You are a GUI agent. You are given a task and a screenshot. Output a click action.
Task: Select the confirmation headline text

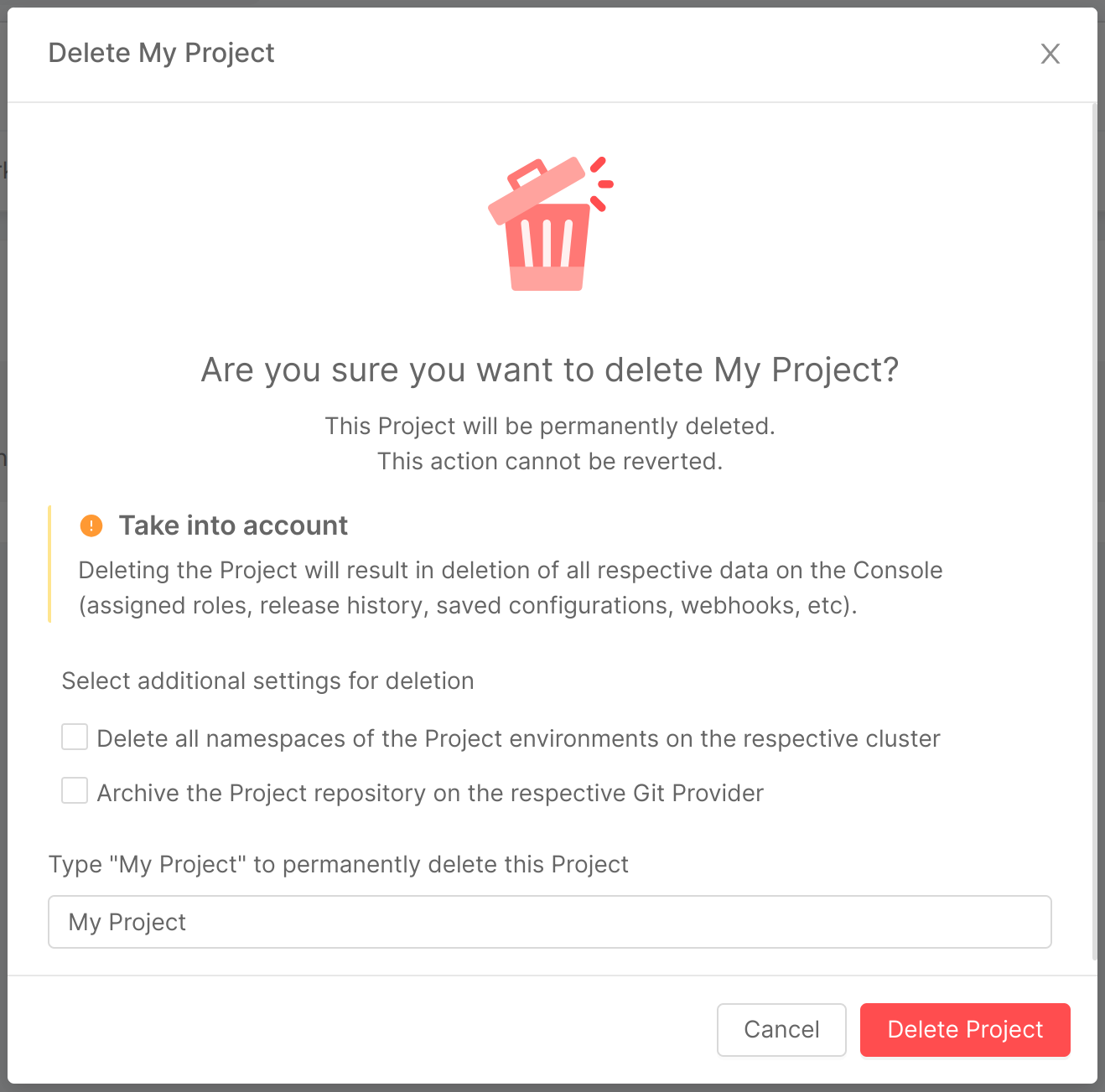pos(549,370)
